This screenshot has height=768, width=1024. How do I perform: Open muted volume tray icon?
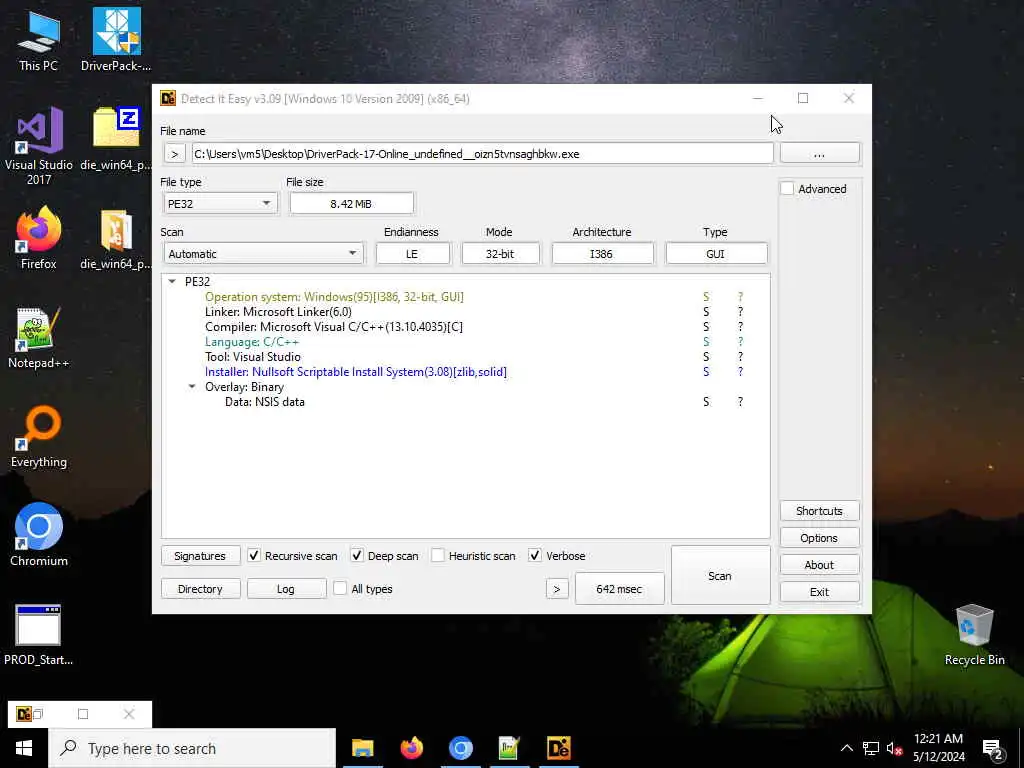click(894, 748)
